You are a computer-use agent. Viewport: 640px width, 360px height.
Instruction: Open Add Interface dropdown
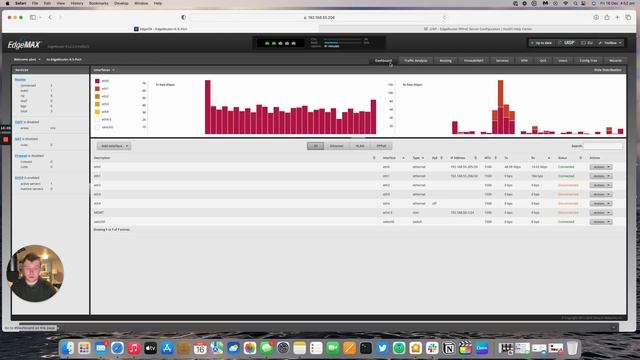point(114,146)
